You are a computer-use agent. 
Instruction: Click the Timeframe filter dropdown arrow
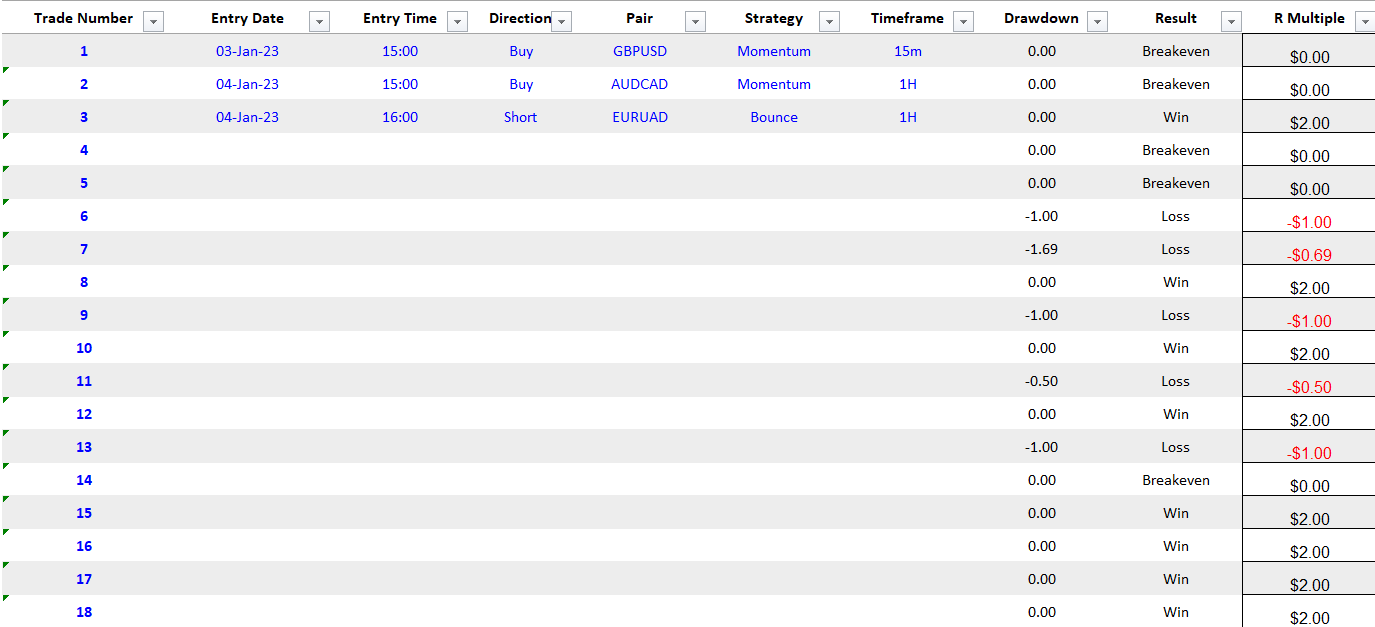pos(963,22)
